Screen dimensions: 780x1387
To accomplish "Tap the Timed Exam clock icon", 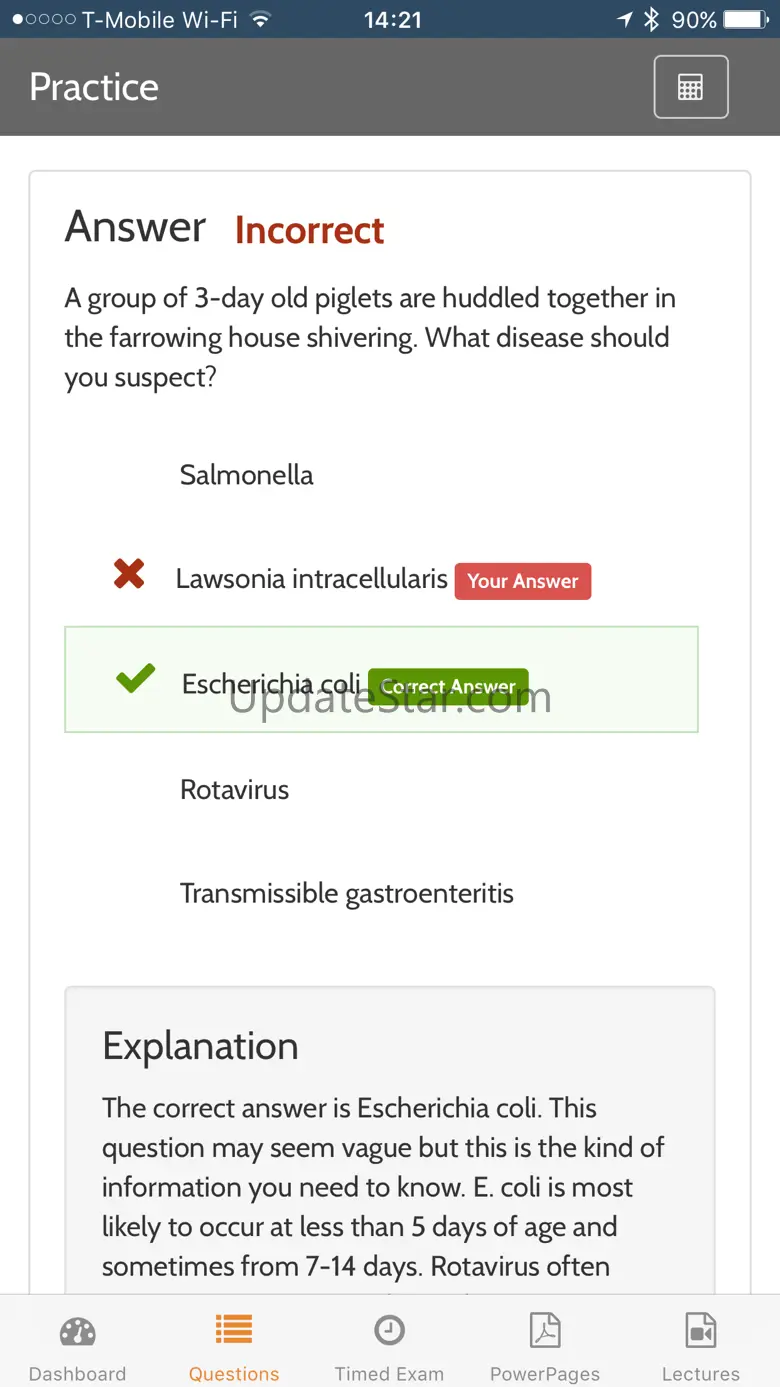I will point(389,1330).
